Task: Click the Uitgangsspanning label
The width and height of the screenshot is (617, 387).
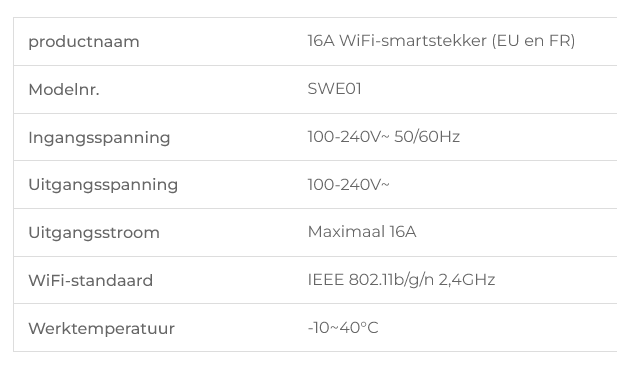Action: click(103, 185)
